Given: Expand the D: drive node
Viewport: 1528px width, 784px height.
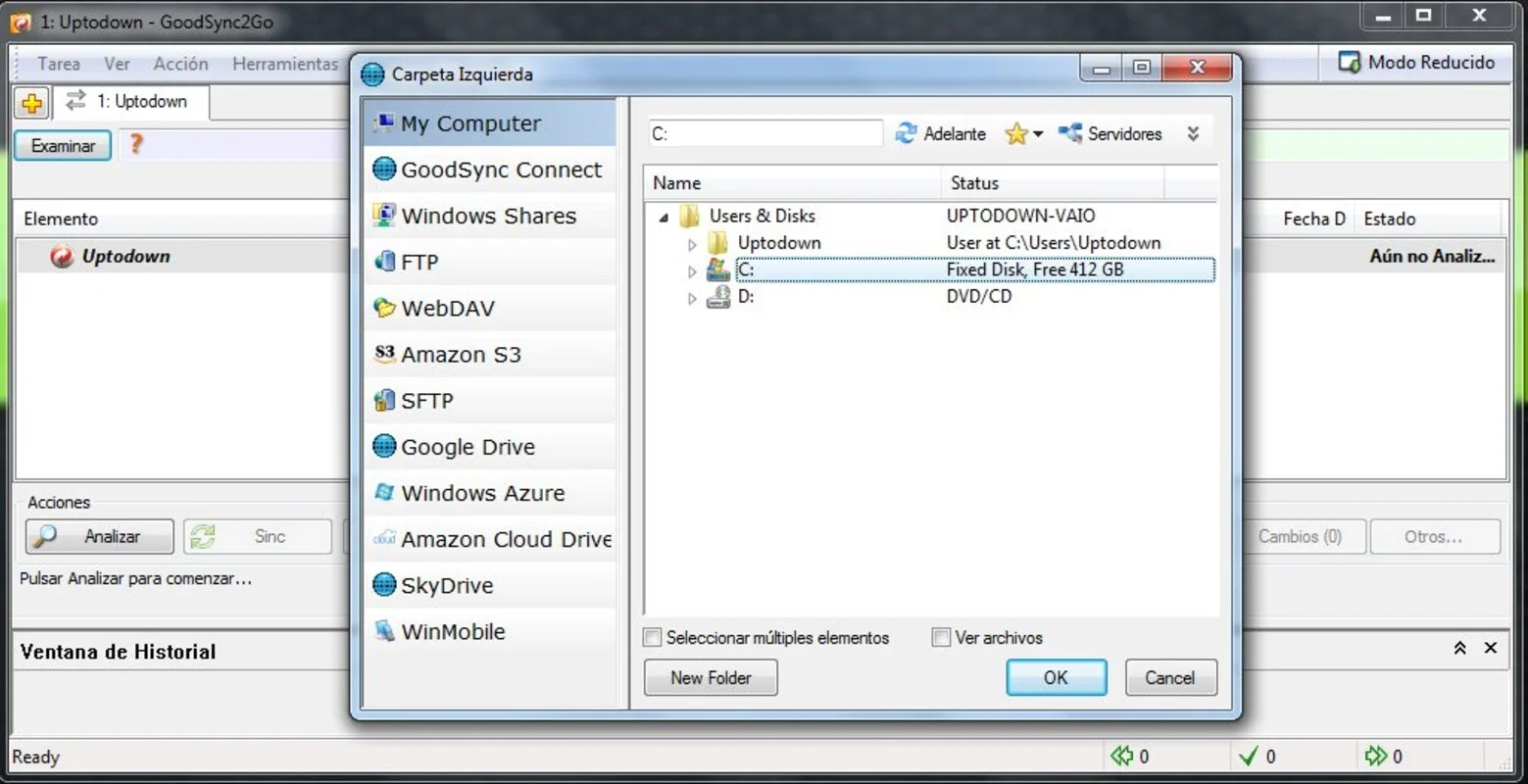Looking at the screenshot, I should [692, 298].
